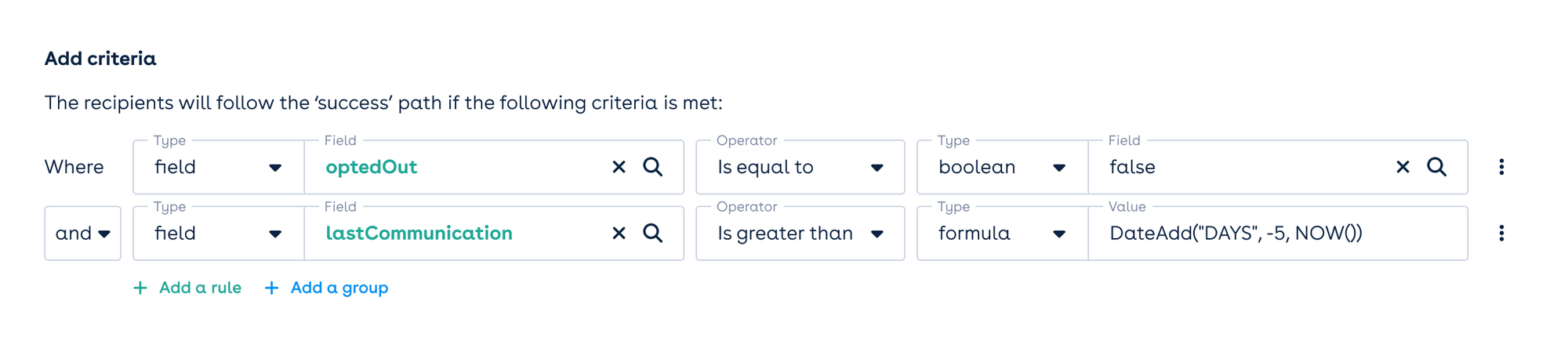
Task: Click the lastCommunication field text
Action: (x=419, y=234)
